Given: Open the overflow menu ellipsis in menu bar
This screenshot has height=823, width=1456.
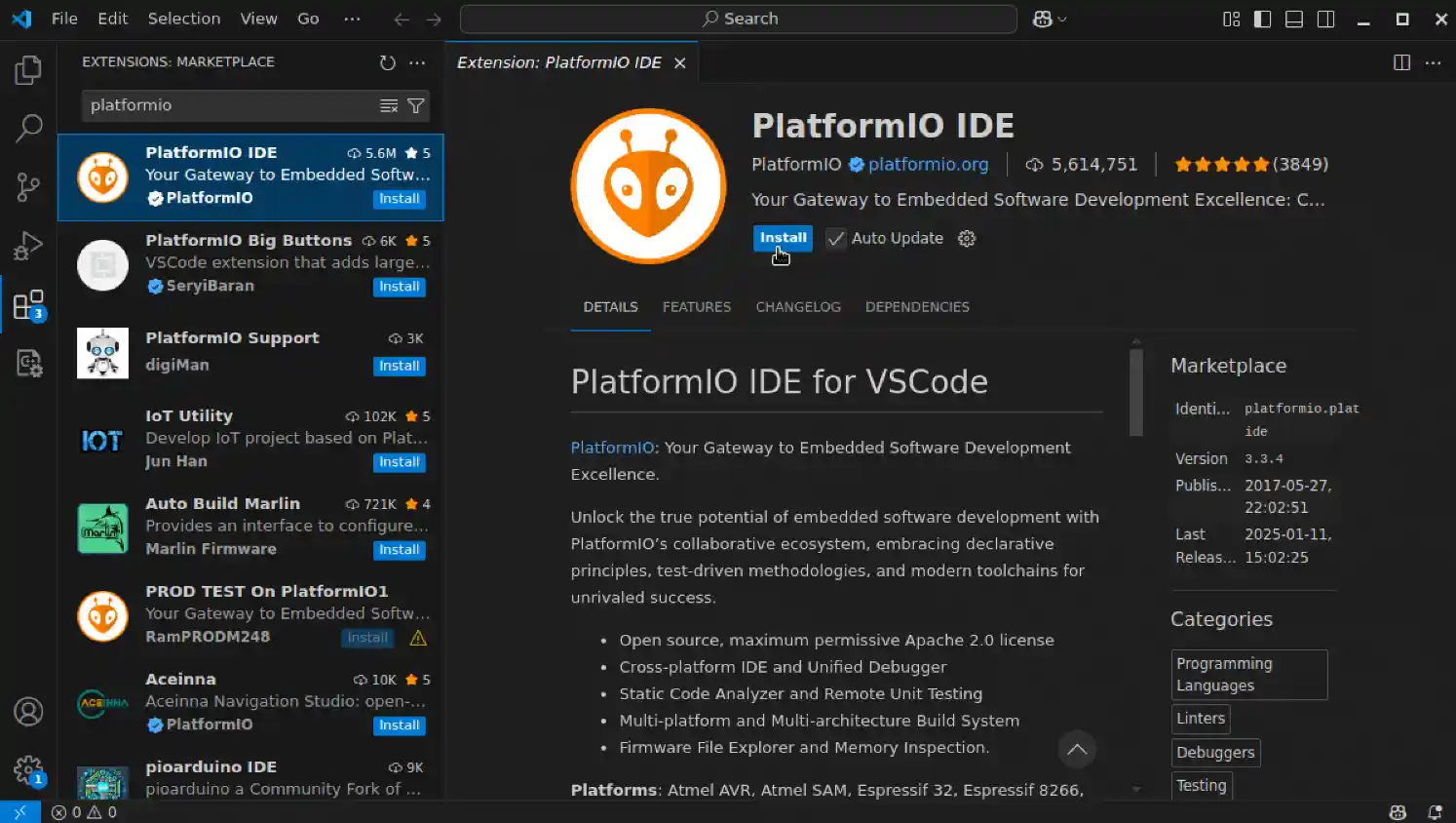Looking at the screenshot, I should pos(353,19).
